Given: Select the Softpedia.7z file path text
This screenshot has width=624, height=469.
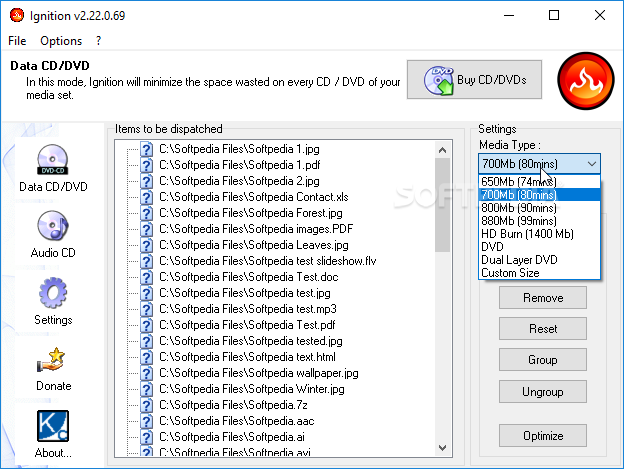Looking at the screenshot, I should point(233,405).
